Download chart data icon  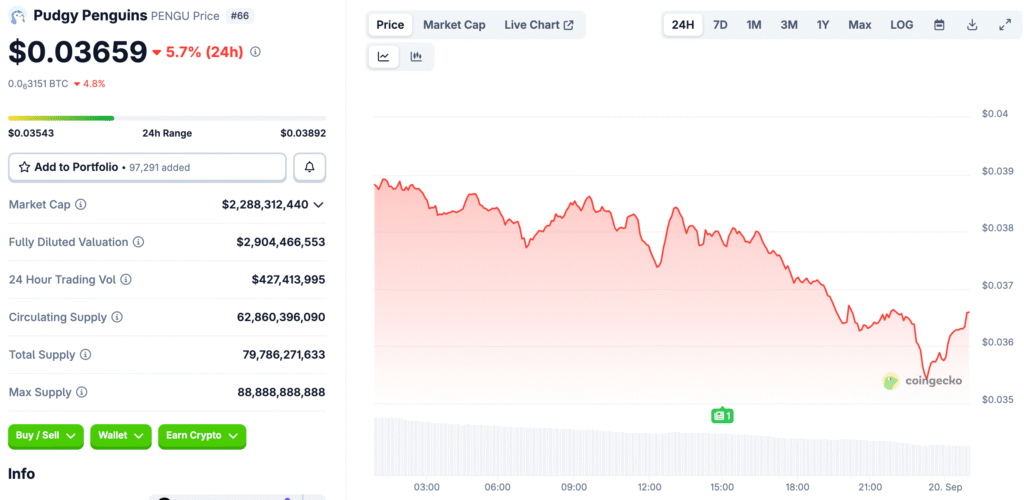[972, 25]
